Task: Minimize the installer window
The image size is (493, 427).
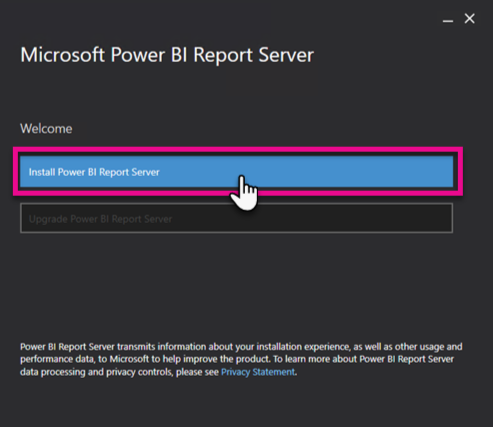Action: (x=448, y=21)
